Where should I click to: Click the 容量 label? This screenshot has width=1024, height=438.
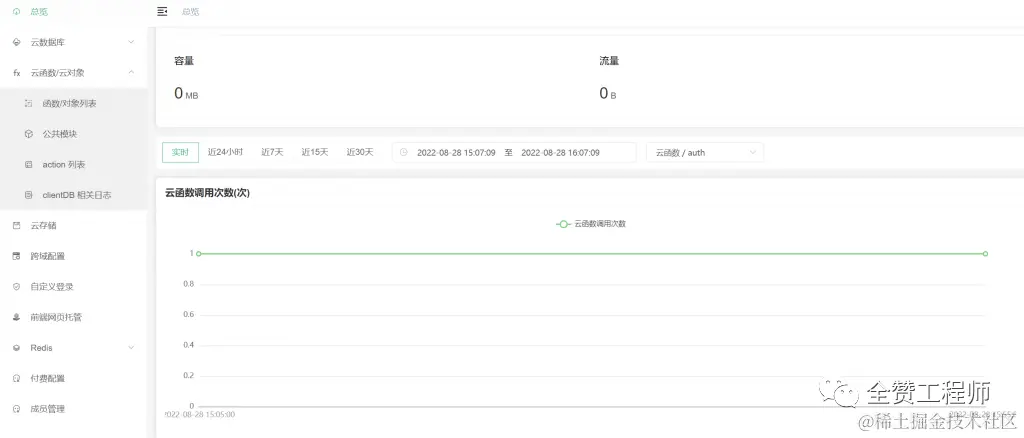pos(184,61)
